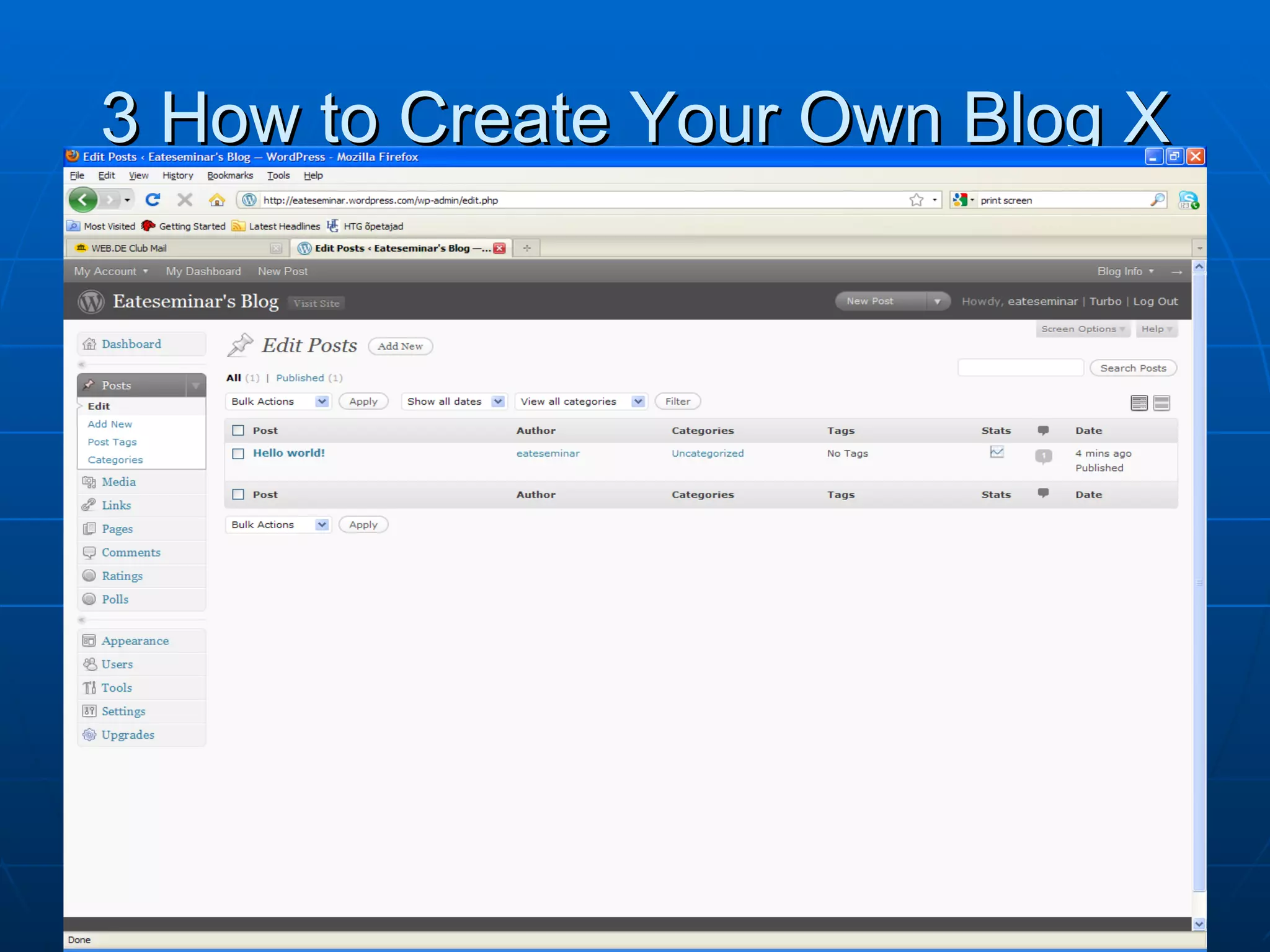The image size is (1270, 952).
Task: Open the Uncategorized category link
Action: 708,453
